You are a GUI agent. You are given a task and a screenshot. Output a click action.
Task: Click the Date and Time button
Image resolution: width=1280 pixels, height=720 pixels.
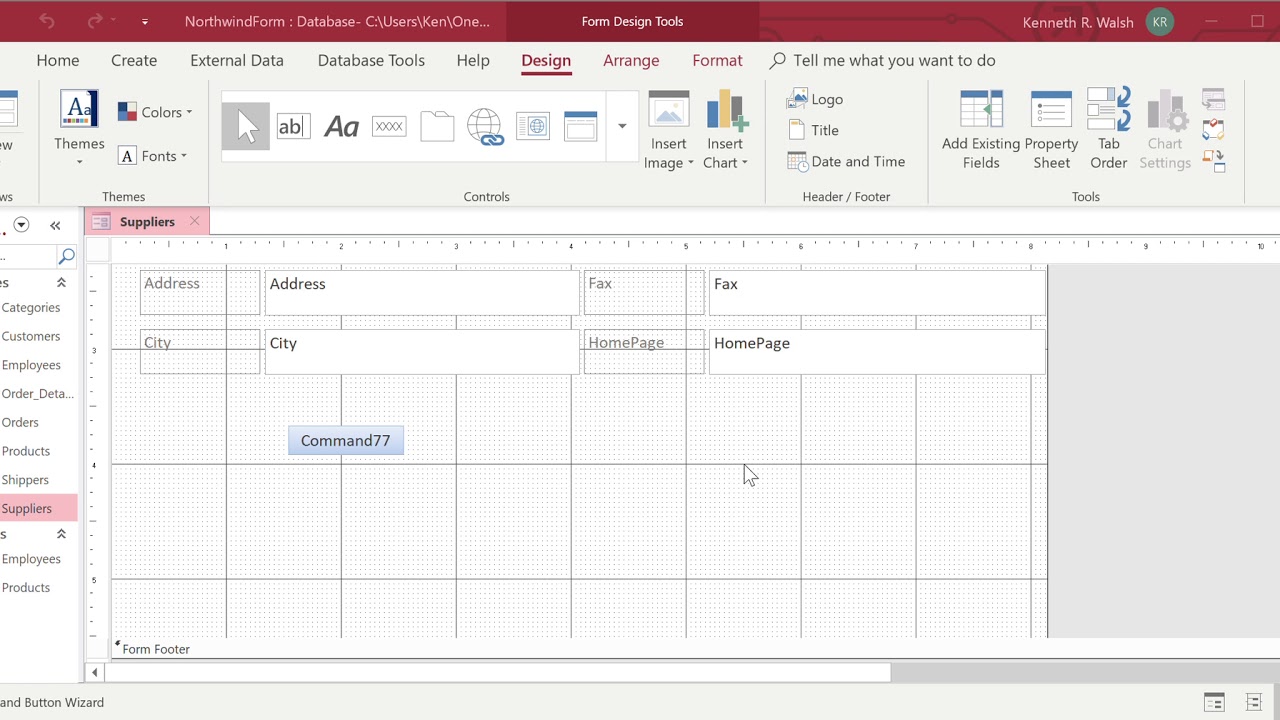(846, 161)
